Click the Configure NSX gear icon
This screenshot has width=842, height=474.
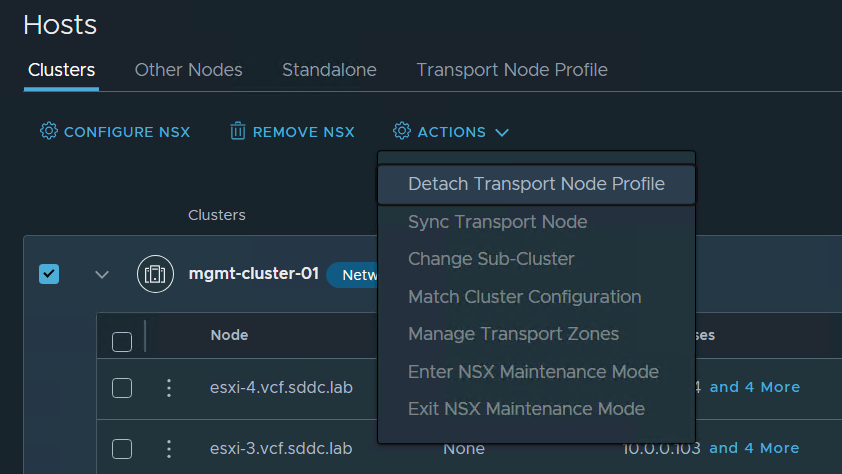pyautogui.click(x=49, y=131)
